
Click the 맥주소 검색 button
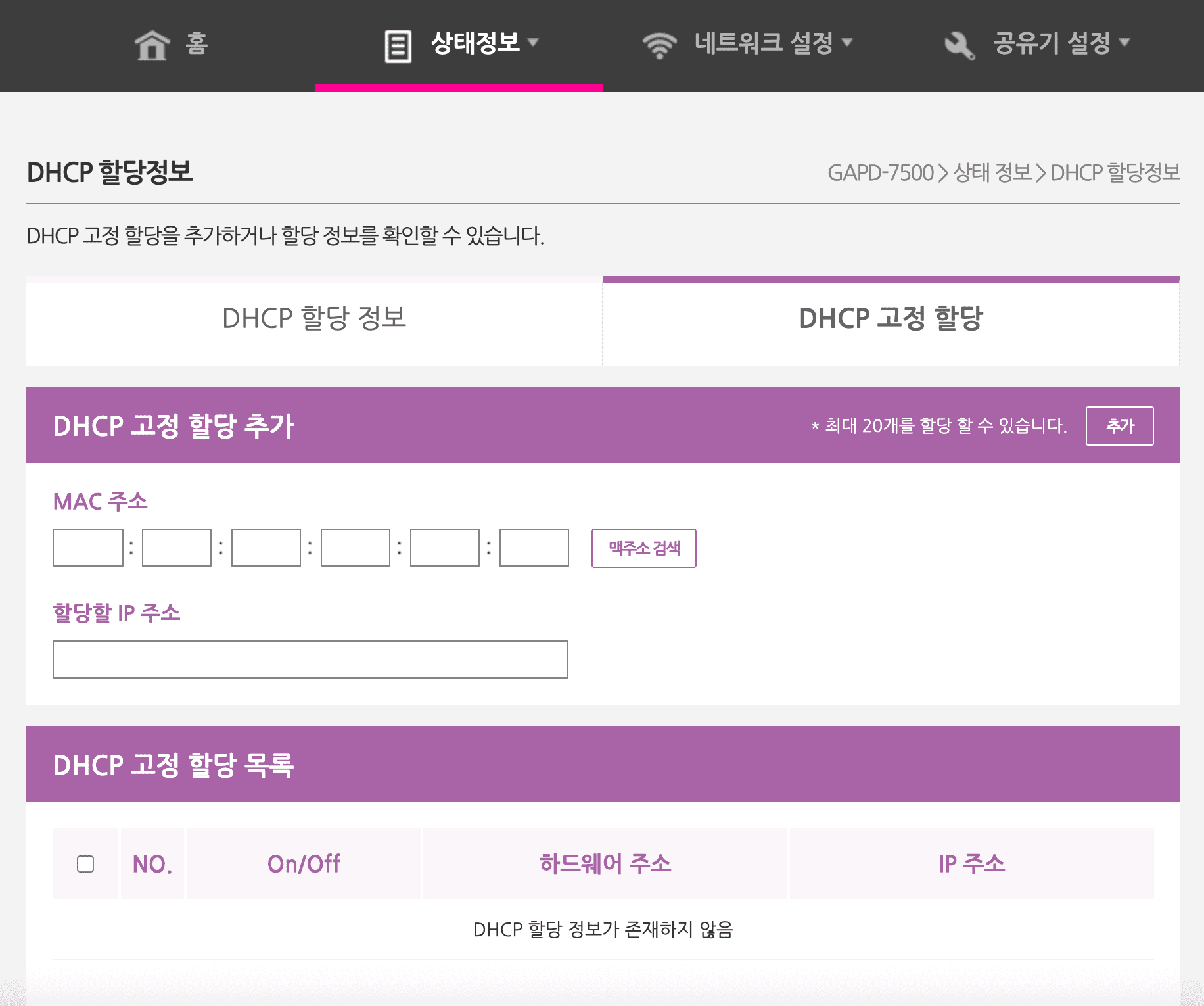[644, 549]
